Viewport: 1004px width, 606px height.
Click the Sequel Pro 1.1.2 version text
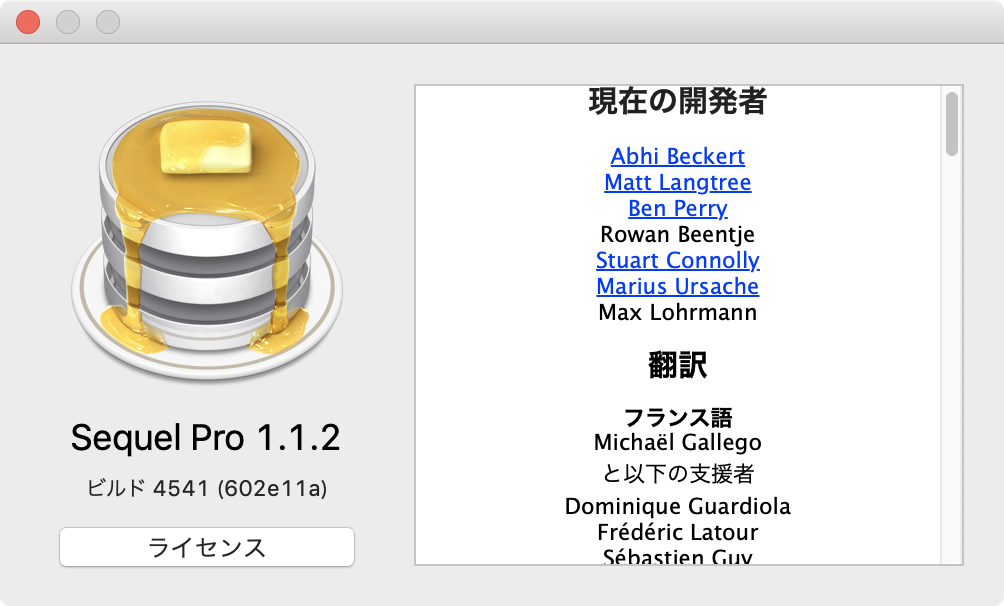pos(206,437)
